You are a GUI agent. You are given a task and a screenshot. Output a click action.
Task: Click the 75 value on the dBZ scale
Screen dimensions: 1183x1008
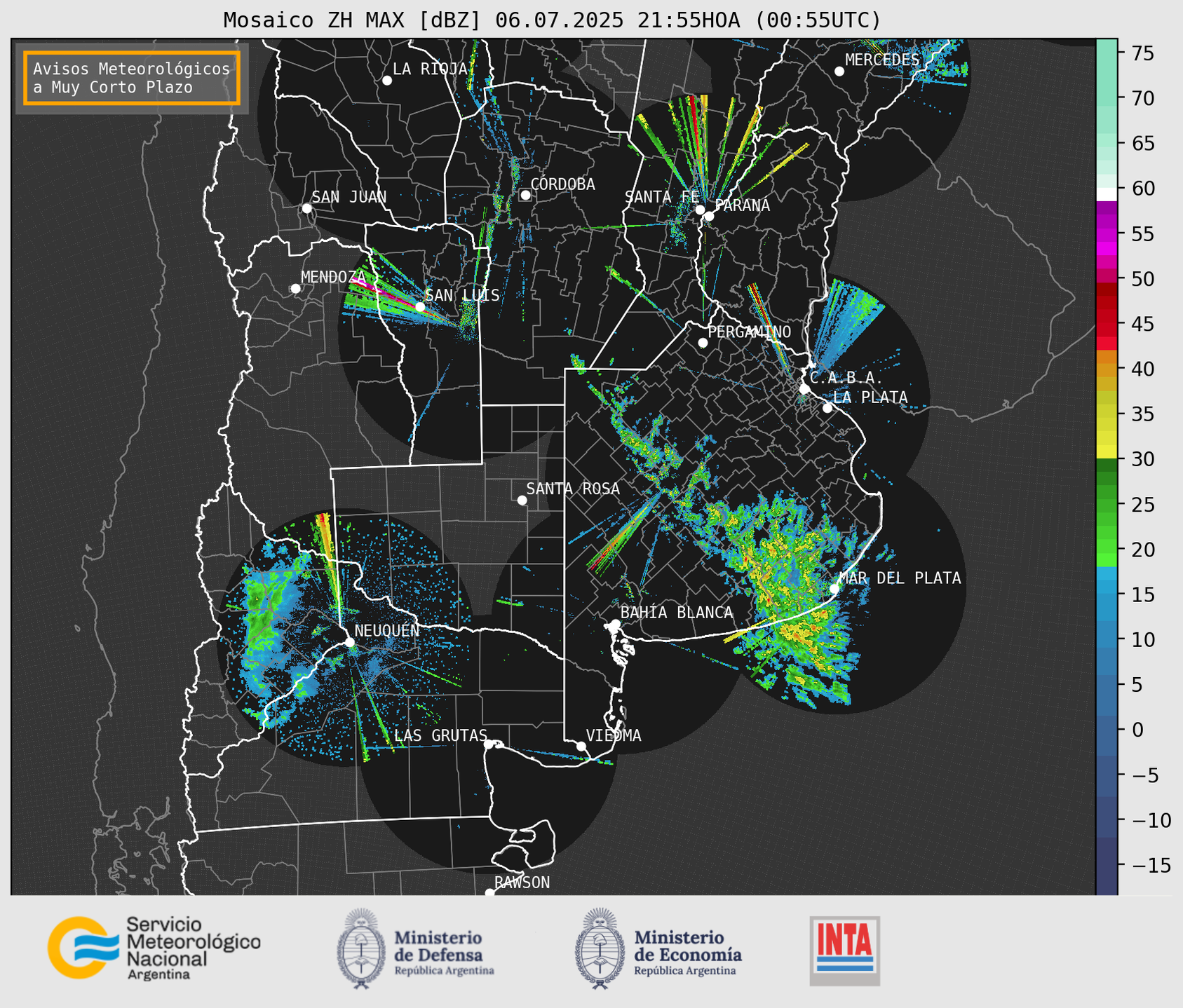(x=1142, y=53)
